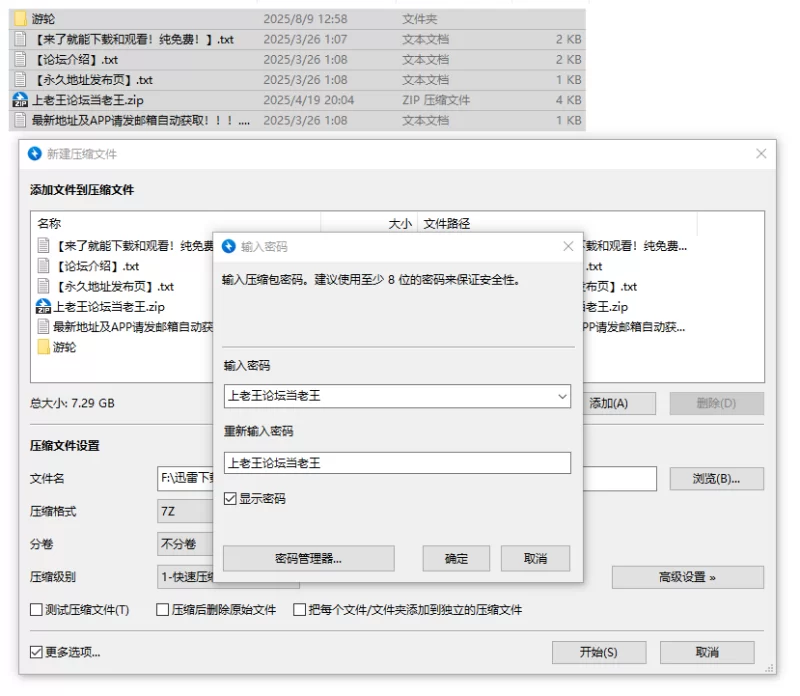Image resolution: width=800 pixels, height=696 pixels.
Task: Toggle the 更多选项... checkbox
Action: pyautogui.click(x=36, y=652)
